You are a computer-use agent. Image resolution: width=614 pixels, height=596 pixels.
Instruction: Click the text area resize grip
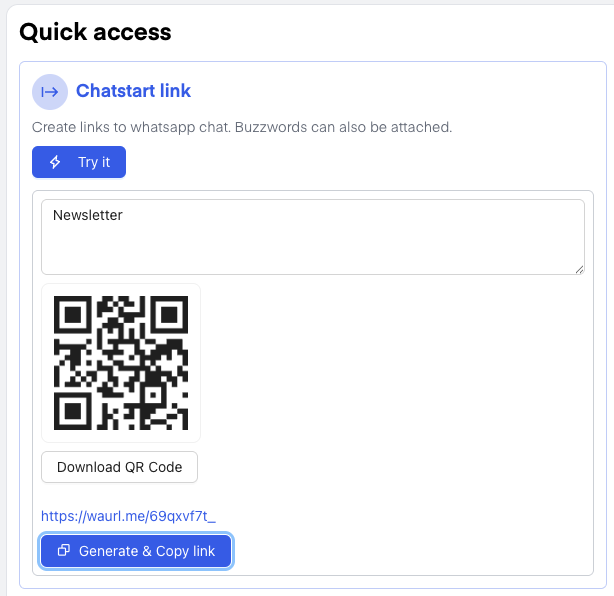(579, 269)
